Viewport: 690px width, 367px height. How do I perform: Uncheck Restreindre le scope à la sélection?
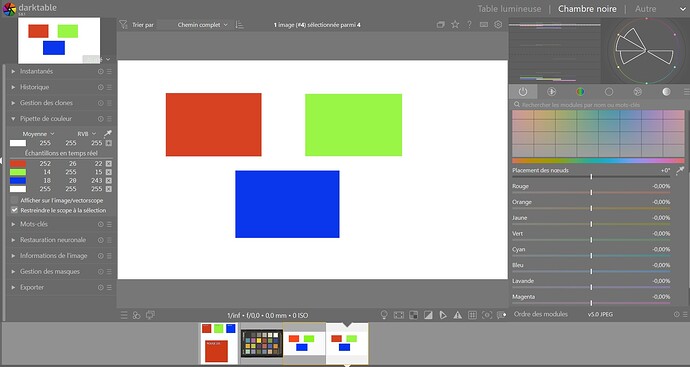coord(15,210)
